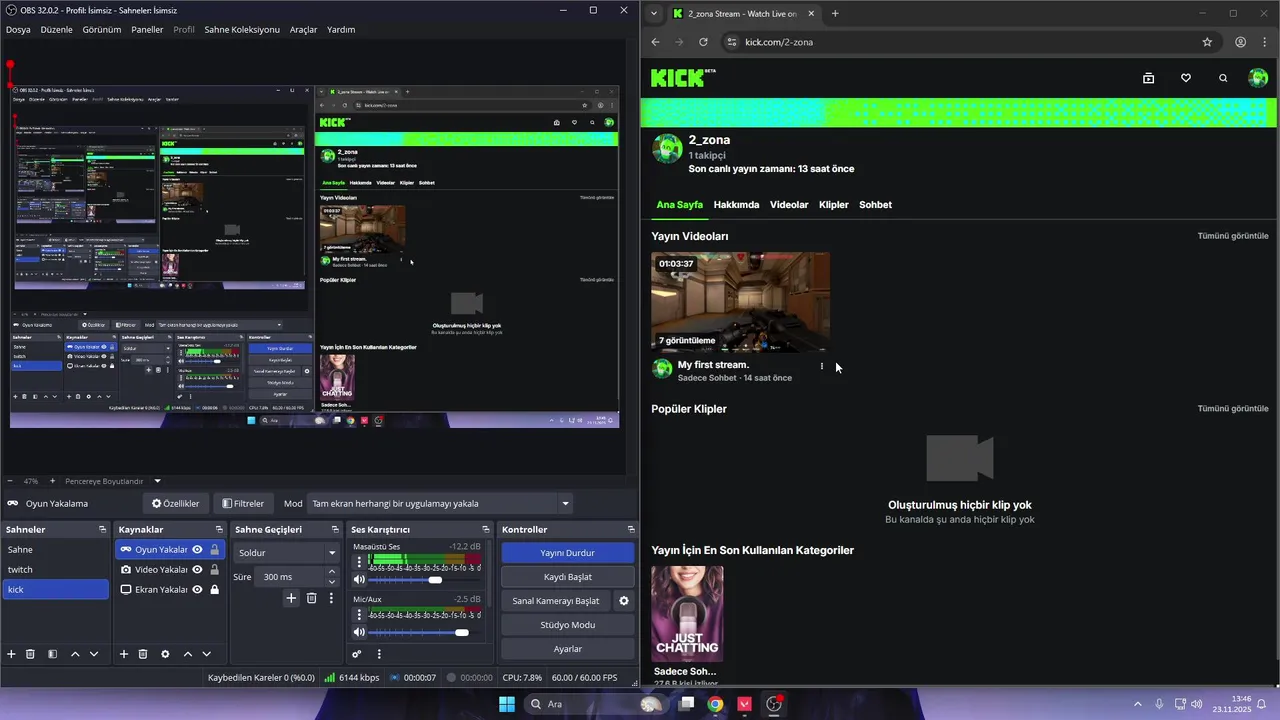Open the Kick search icon in the site header
Screen dimensions: 1280x720
pyautogui.click(x=1223, y=78)
